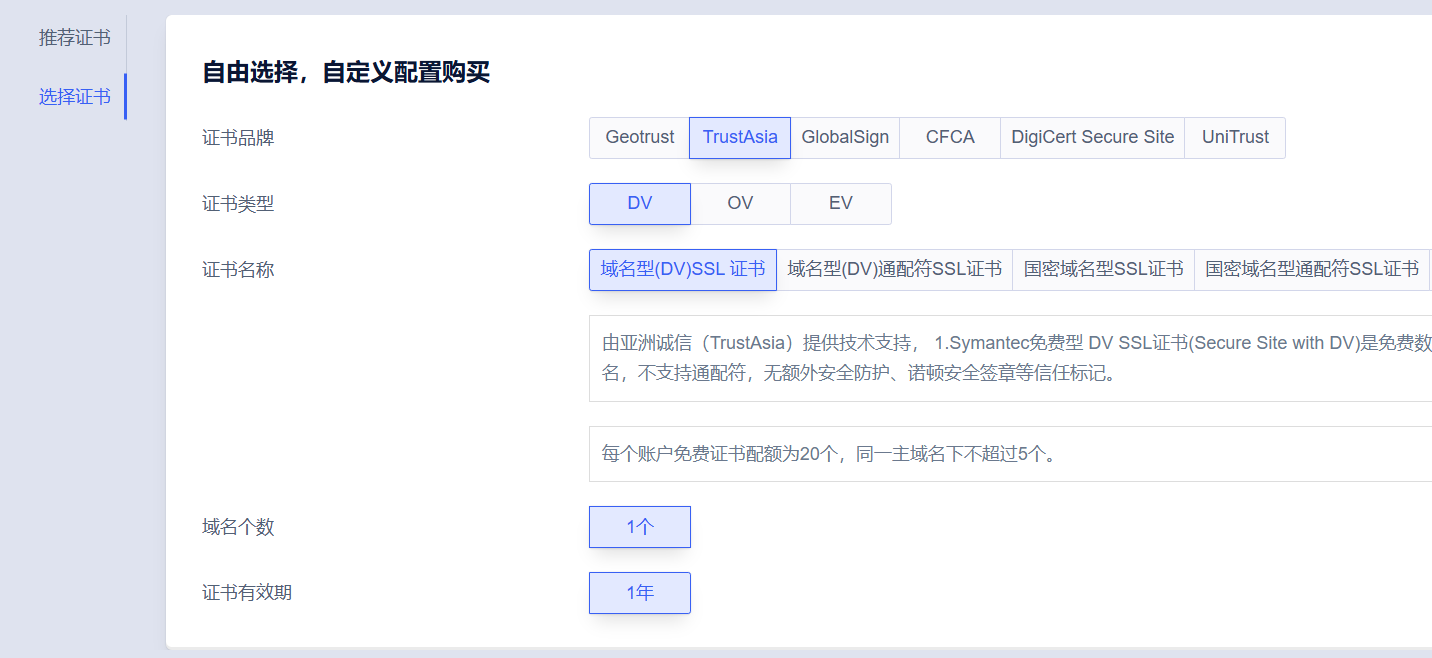Viewport: 1432px width, 658px height.
Task: Click the 证书类型 label
Action: (238, 204)
